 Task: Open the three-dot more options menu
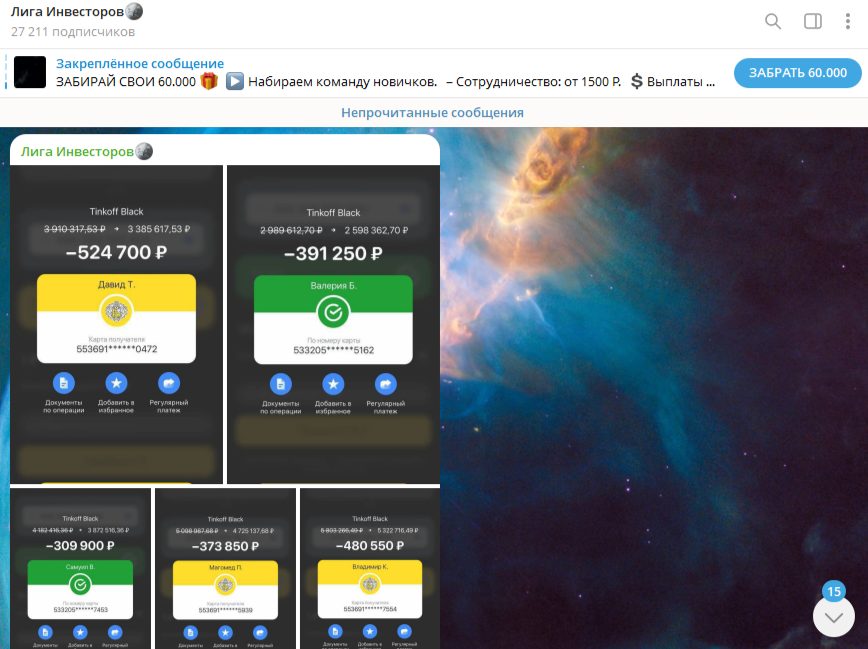point(848,22)
